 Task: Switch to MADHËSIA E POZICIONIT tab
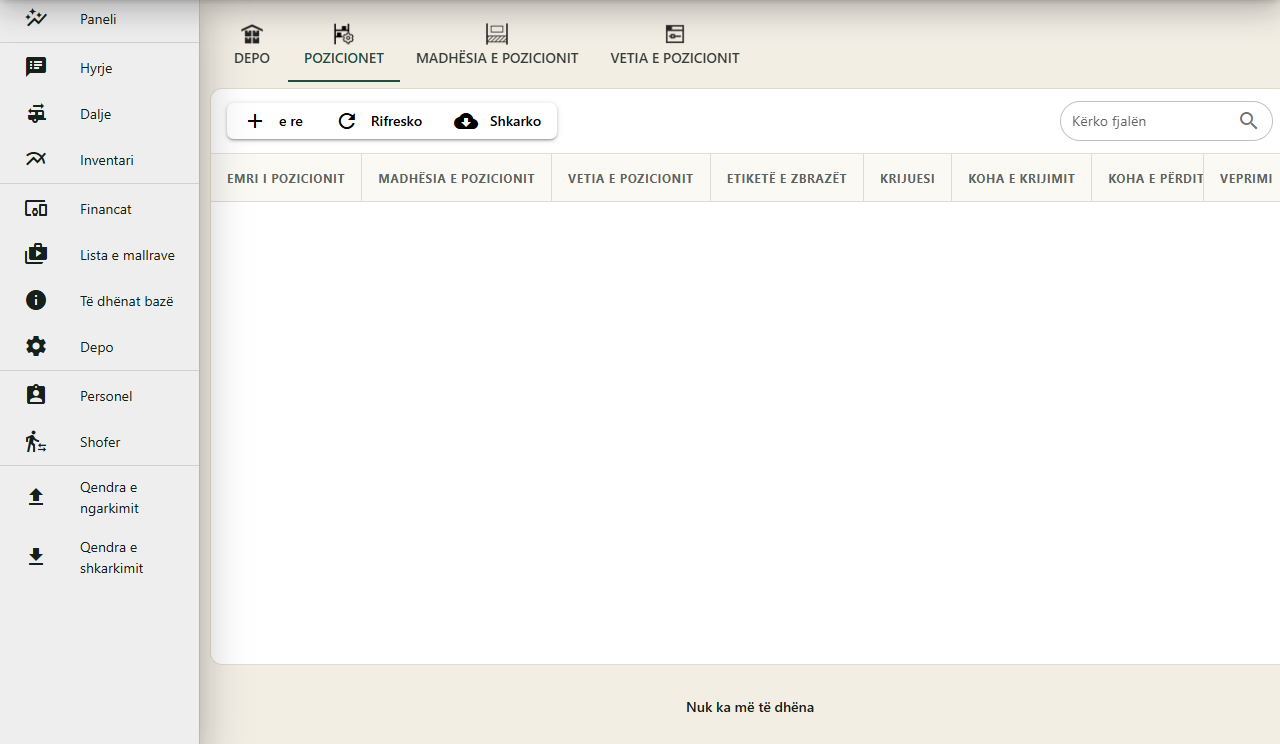coord(497,46)
